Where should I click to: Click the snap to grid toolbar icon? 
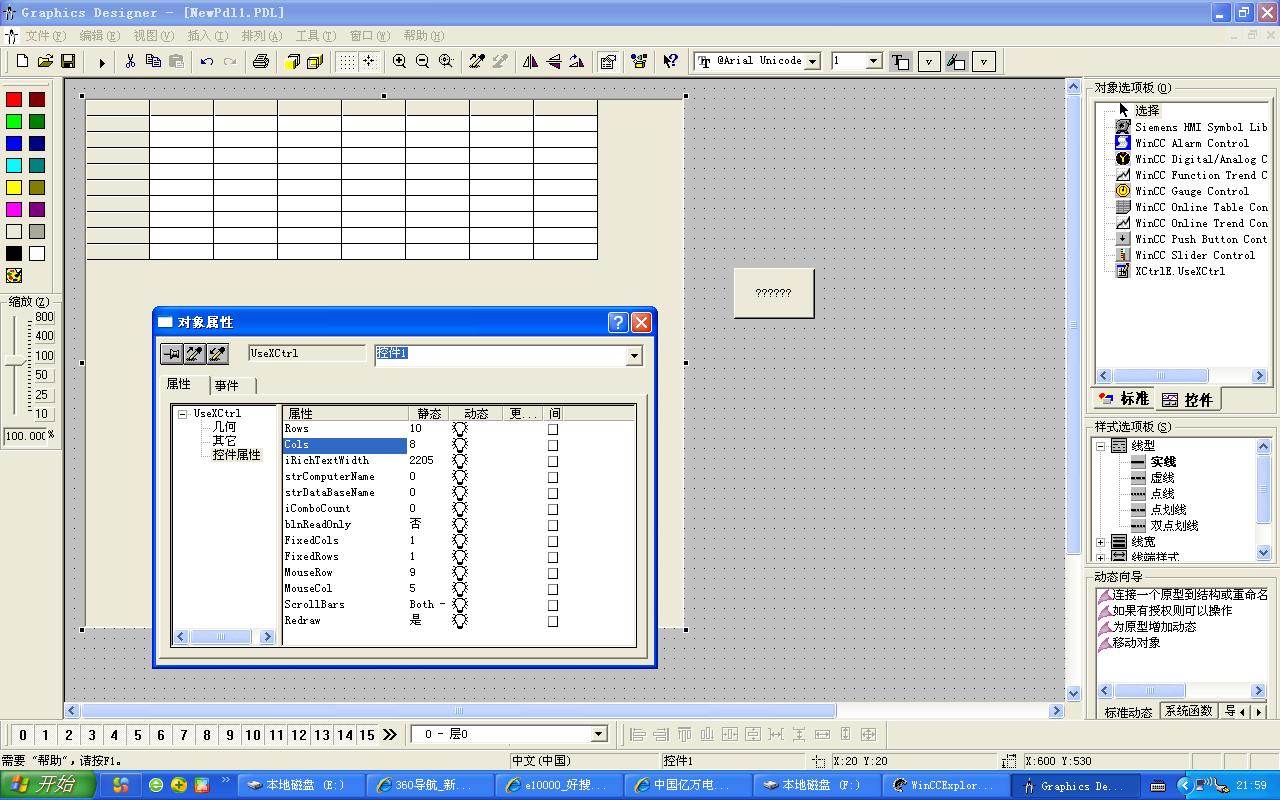click(369, 61)
